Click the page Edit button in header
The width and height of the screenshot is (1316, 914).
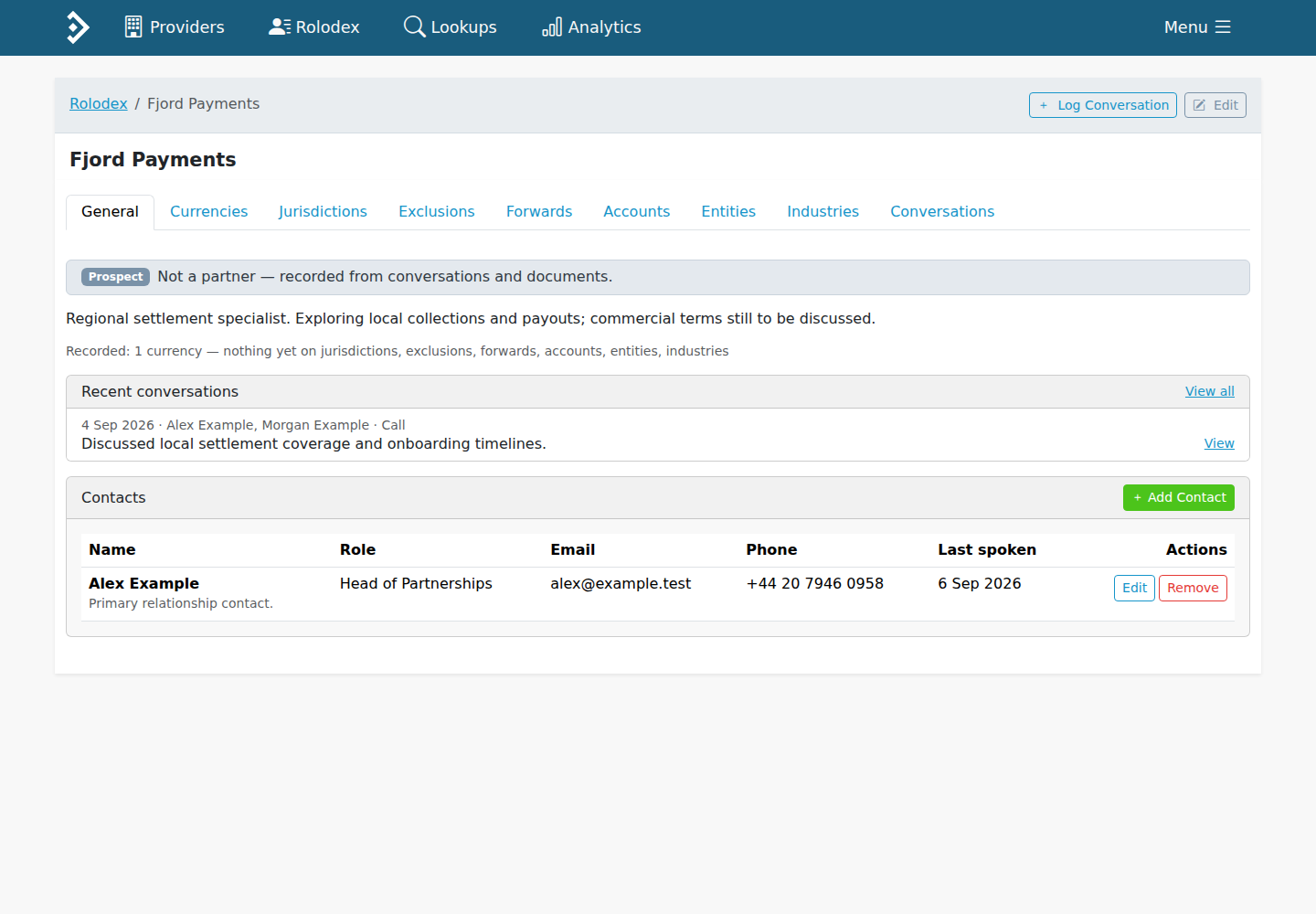click(x=1215, y=105)
